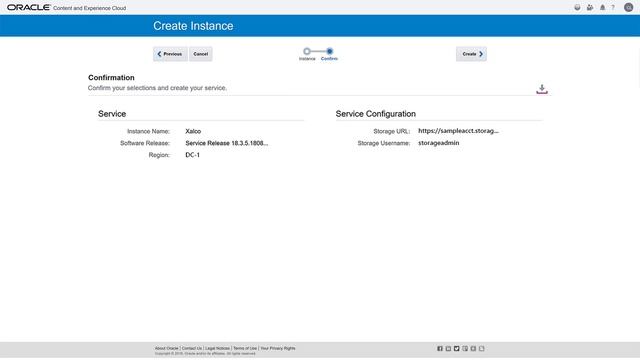Go back with the Previous button
The width and height of the screenshot is (640, 360).
tap(170, 54)
